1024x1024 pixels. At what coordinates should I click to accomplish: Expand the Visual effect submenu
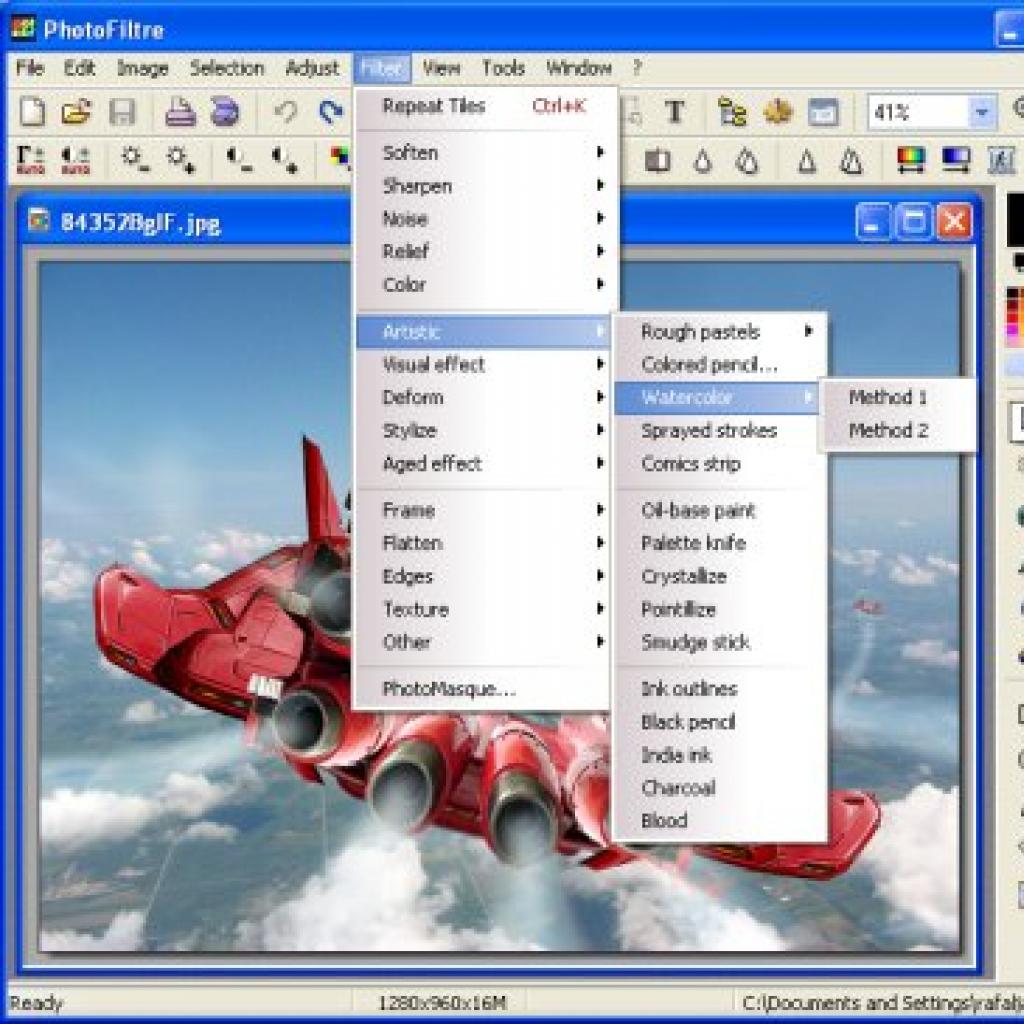click(483, 364)
